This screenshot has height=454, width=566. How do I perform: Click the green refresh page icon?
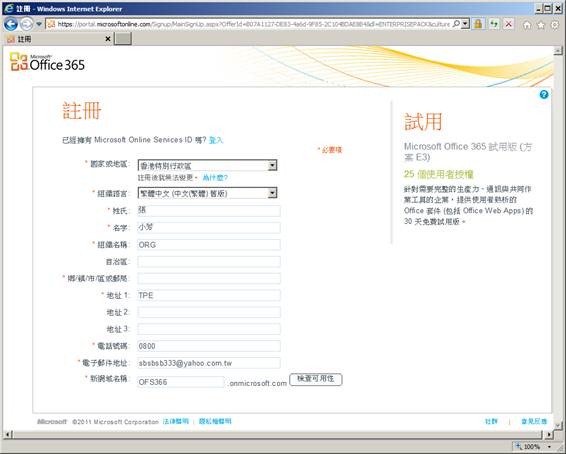(x=494, y=24)
